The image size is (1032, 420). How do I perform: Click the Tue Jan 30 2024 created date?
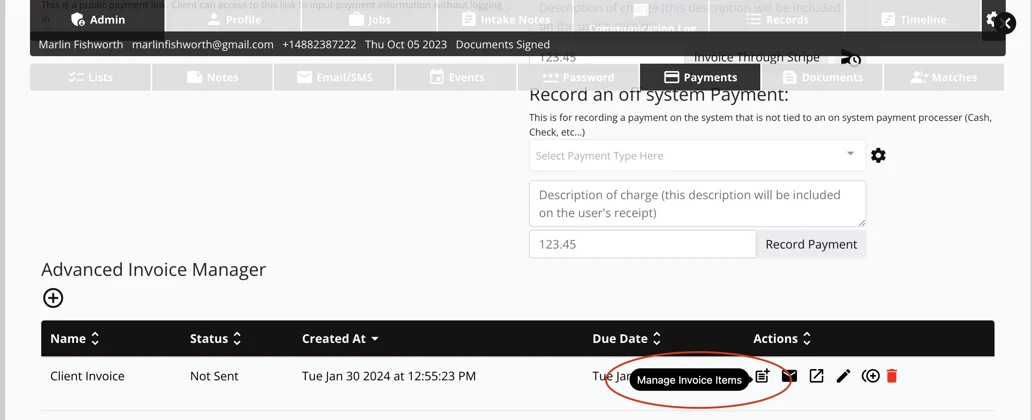(388, 376)
